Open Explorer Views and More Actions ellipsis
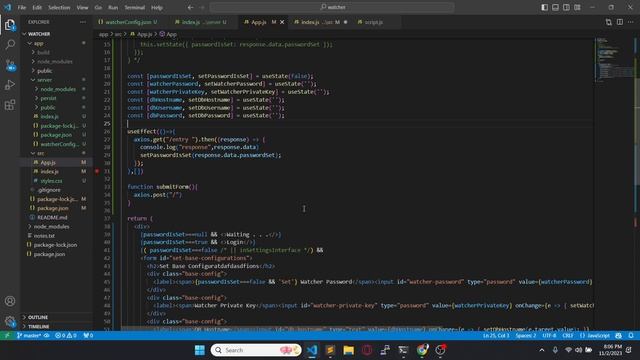Screen dimensions: 640x360 83,22
